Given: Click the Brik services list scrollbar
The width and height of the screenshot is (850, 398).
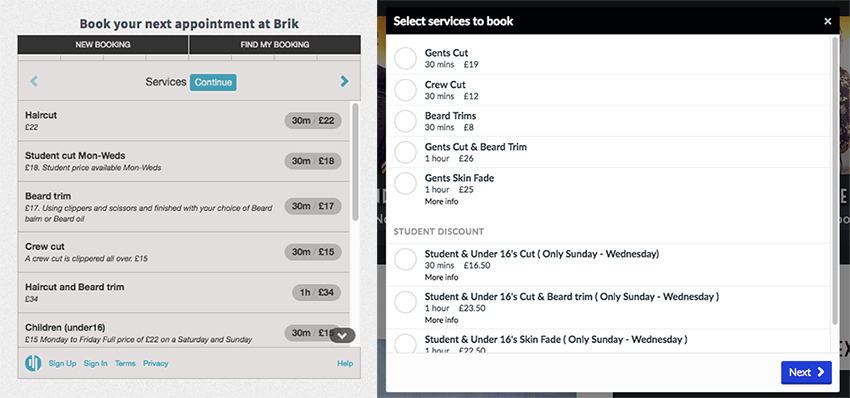Looking at the screenshot, I should click(x=355, y=162).
